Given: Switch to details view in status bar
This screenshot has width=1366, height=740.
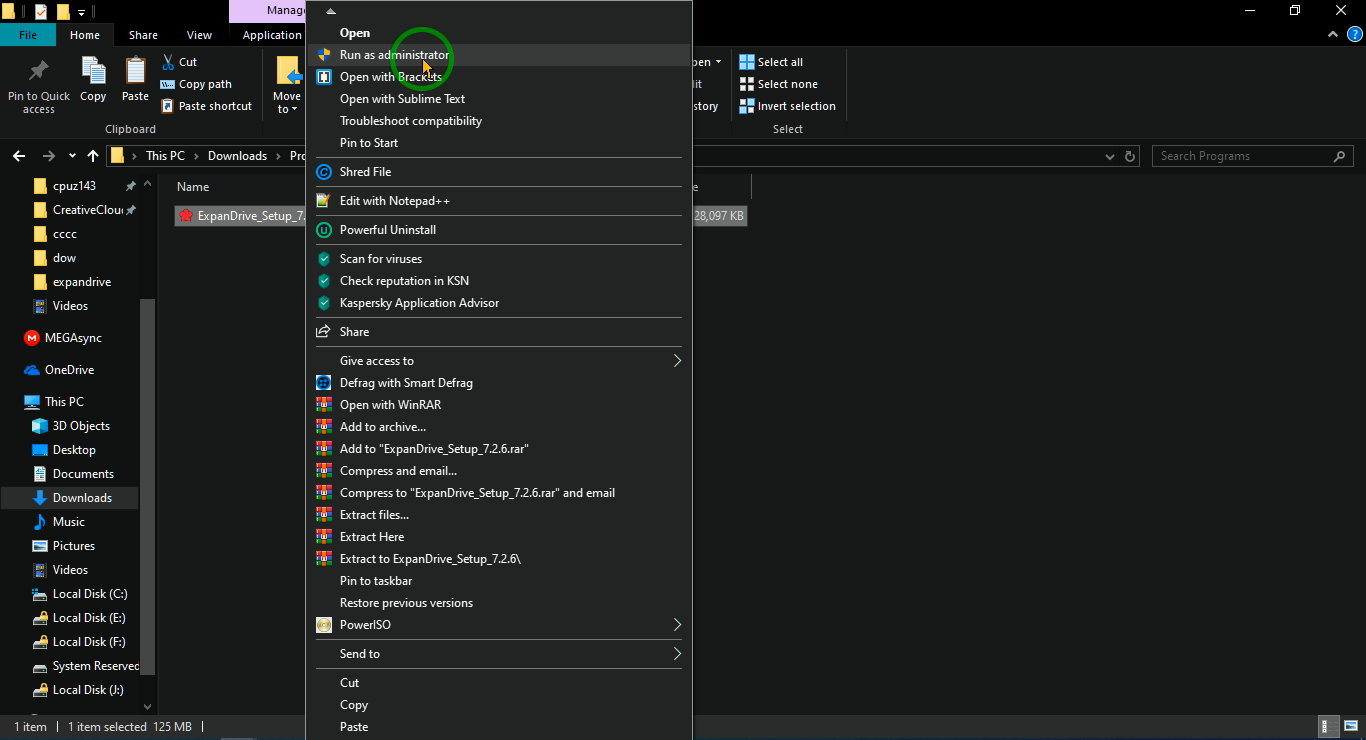Looking at the screenshot, I should (x=1327, y=727).
